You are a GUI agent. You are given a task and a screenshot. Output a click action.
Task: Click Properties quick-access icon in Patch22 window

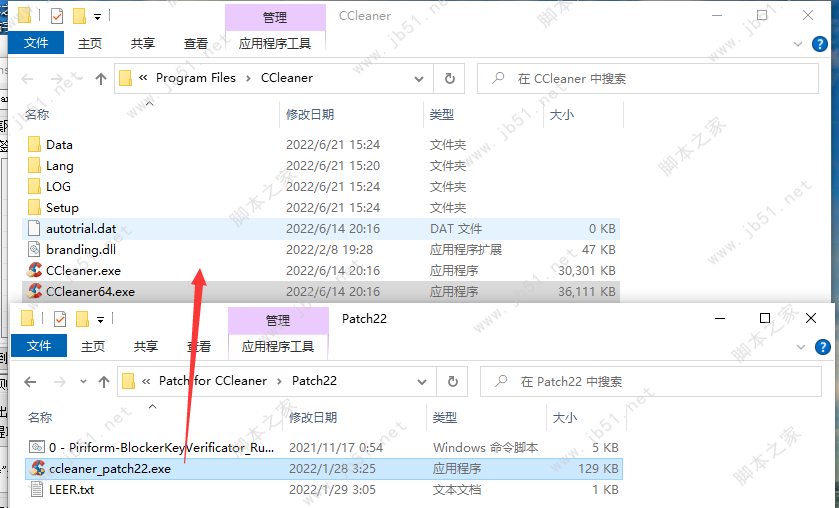click(x=60, y=319)
